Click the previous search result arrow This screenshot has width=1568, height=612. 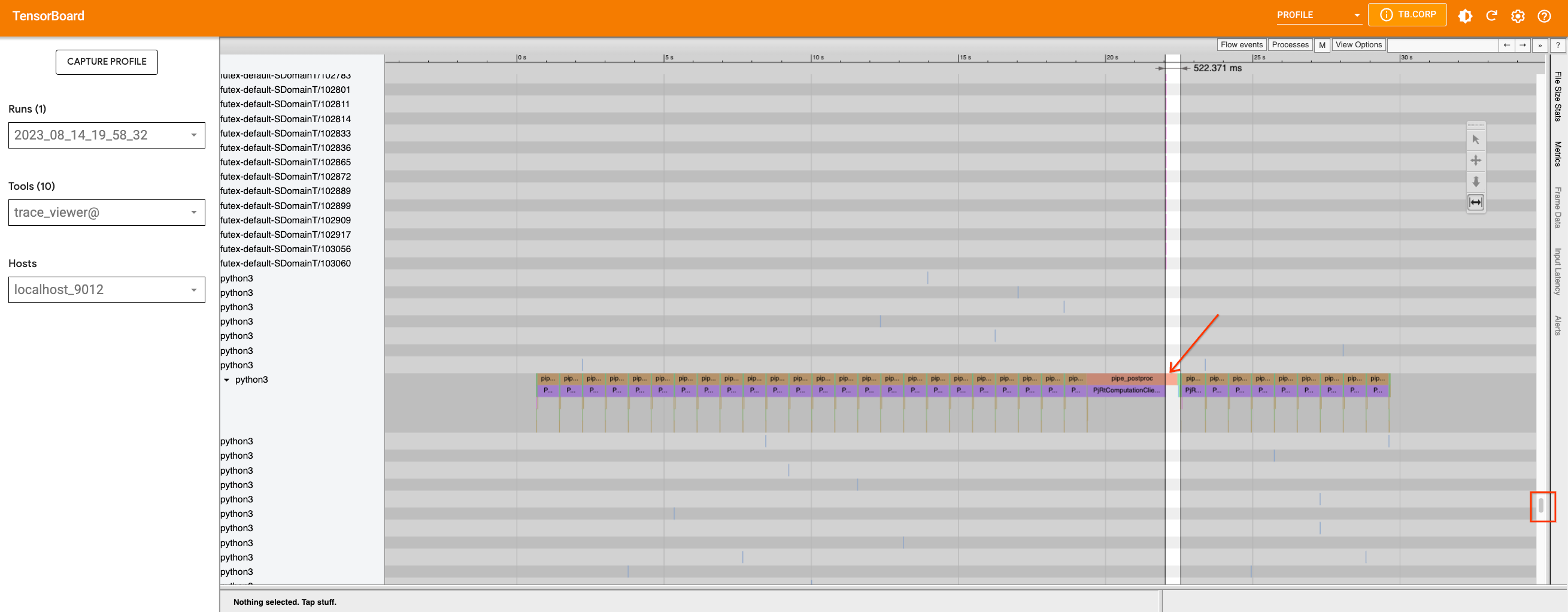pyautogui.click(x=1506, y=45)
